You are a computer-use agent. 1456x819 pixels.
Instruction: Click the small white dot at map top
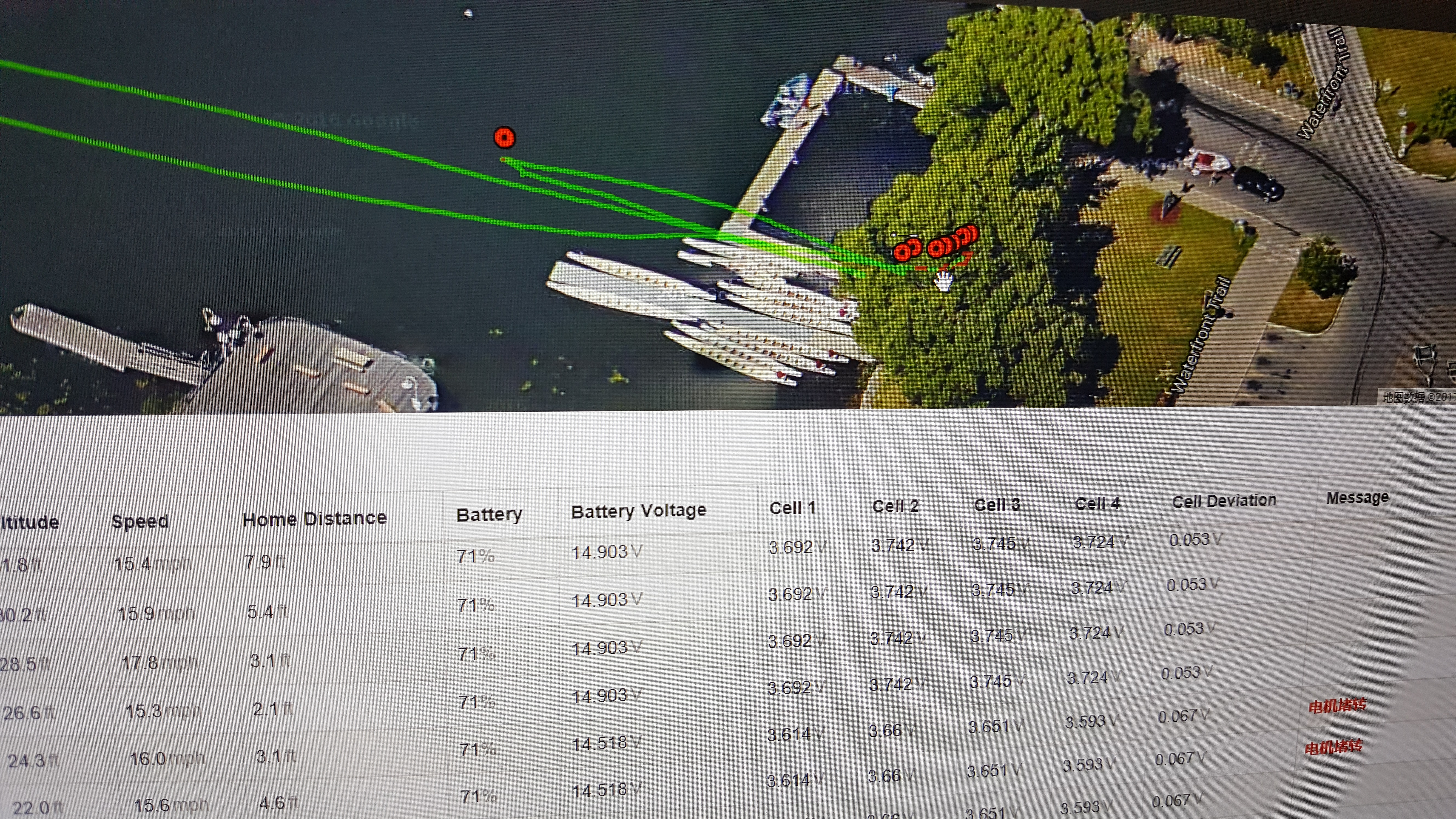(x=468, y=13)
